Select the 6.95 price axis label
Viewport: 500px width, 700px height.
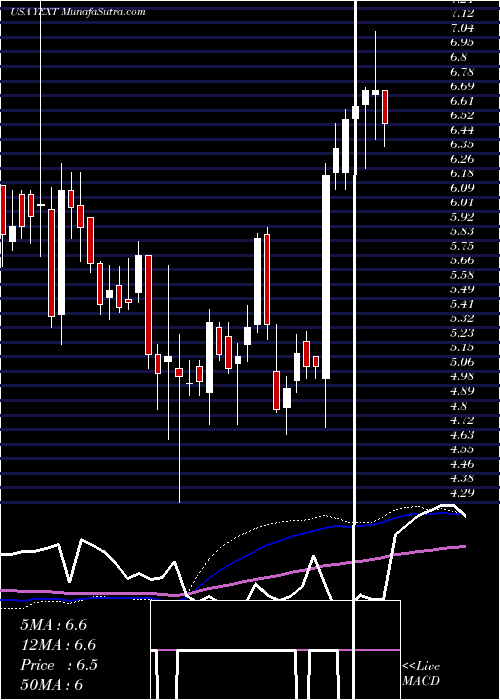click(462, 42)
